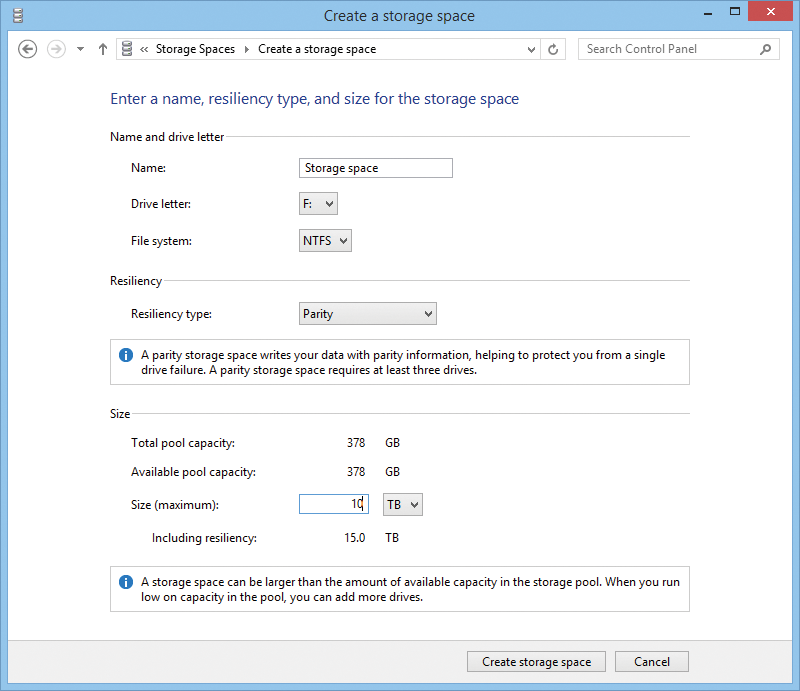Click info icon beside parity description
The width and height of the screenshot is (800, 691).
126,355
